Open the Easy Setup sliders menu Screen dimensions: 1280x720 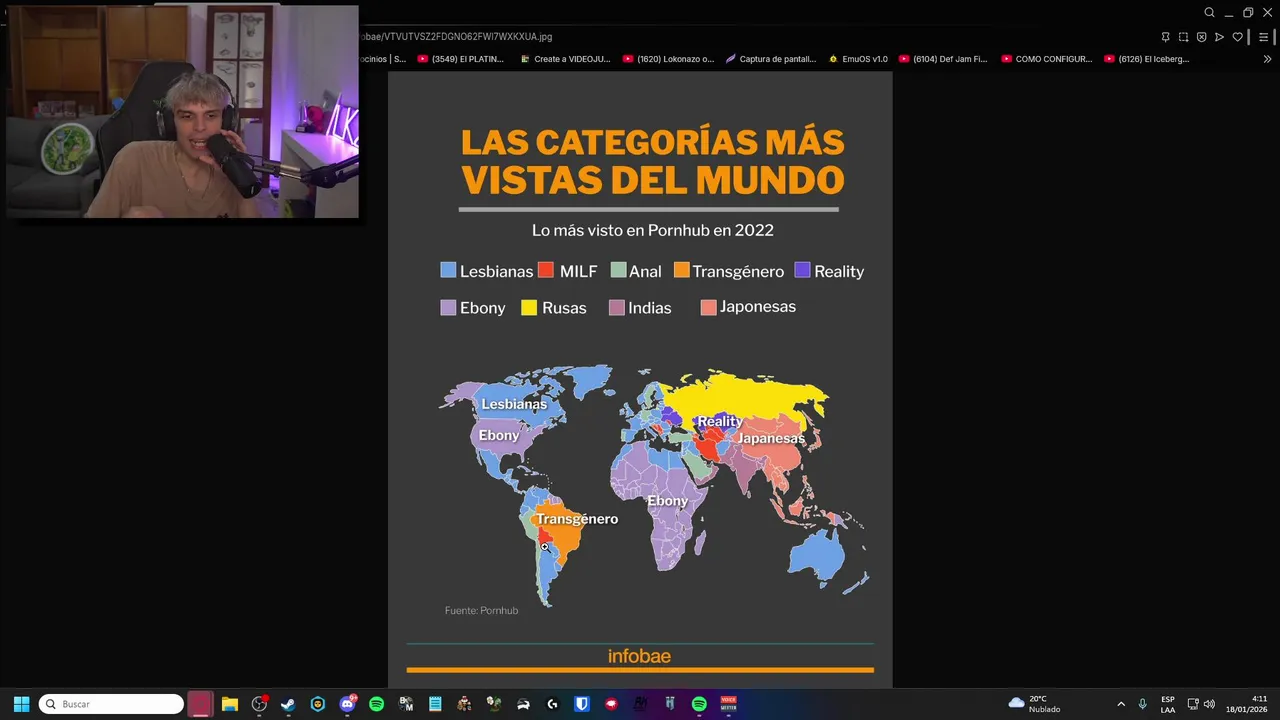pyautogui.click(x=1263, y=37)
